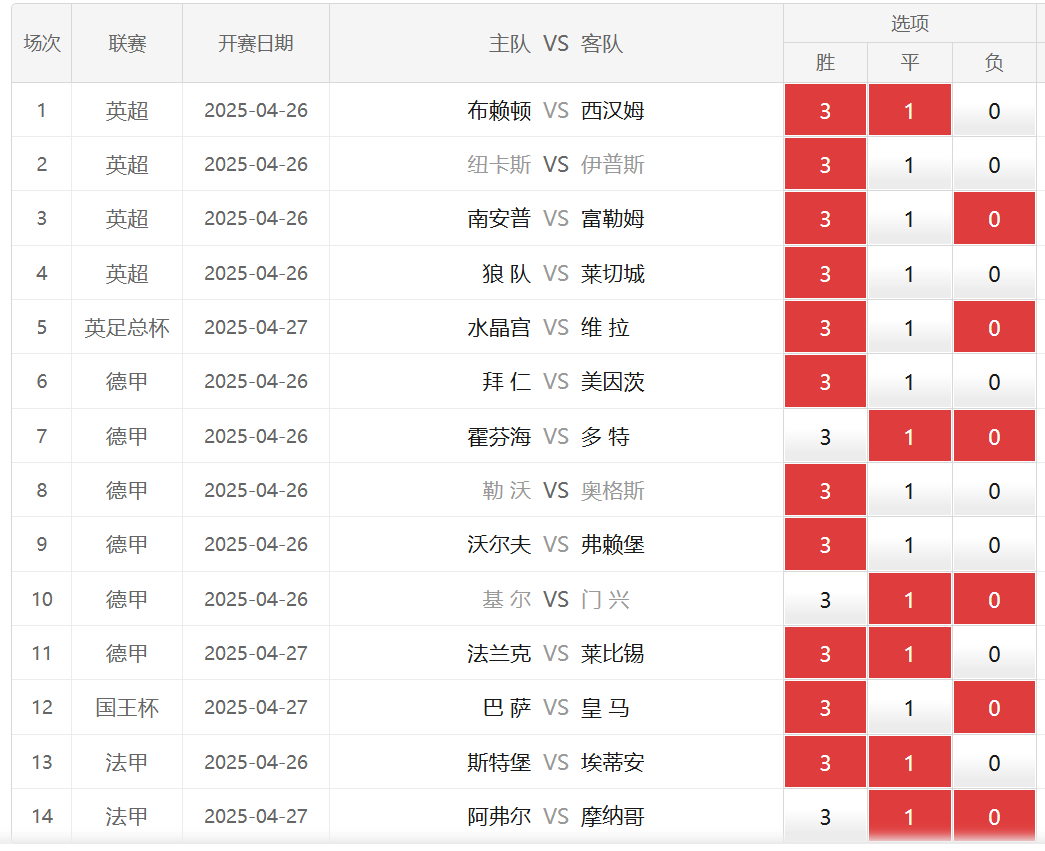Image resolution: width=1045 pixels, height=851 pixels.
Task: Toggle 胜 (3) for 斯特堡 VS 埃蒂安
Action: pos(825,762)
